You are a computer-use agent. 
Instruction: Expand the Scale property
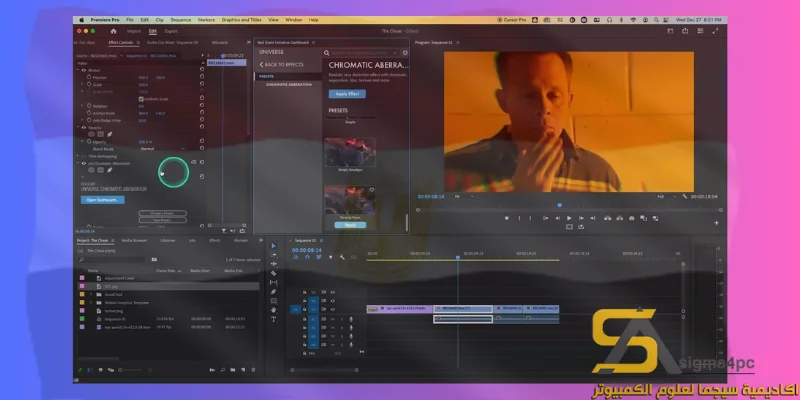point(83,85)
